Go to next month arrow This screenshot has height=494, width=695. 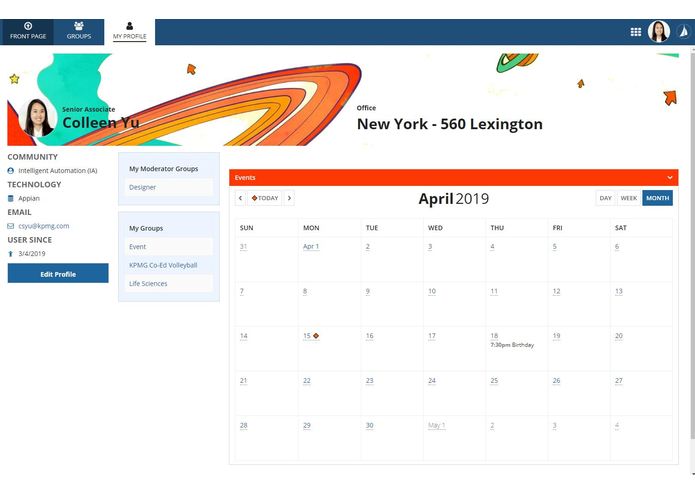pyautogui.click(x=289, y=198)
